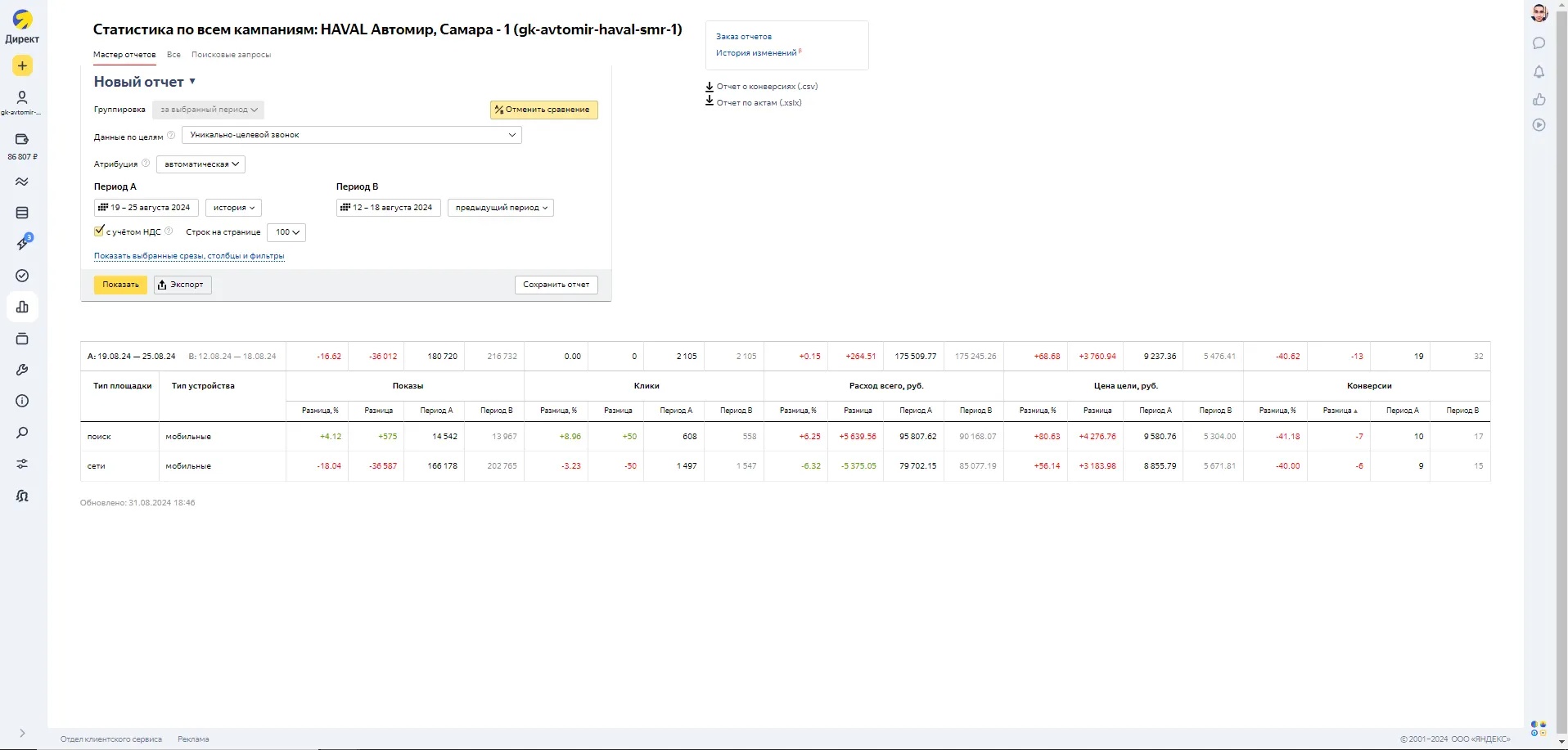This screenshot has width=1568, height=750.
Task: Click 'Отчет о конверсиях (.csv)' download link
Action: coord(766,87)
